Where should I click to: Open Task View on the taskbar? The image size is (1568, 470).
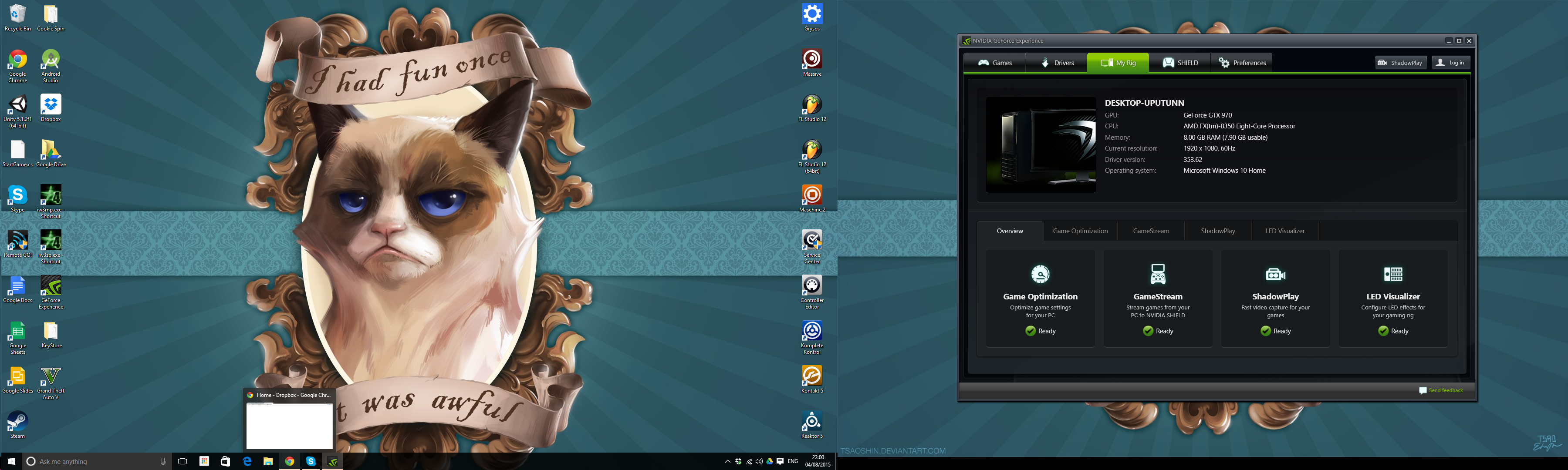(x=182, y=461)
